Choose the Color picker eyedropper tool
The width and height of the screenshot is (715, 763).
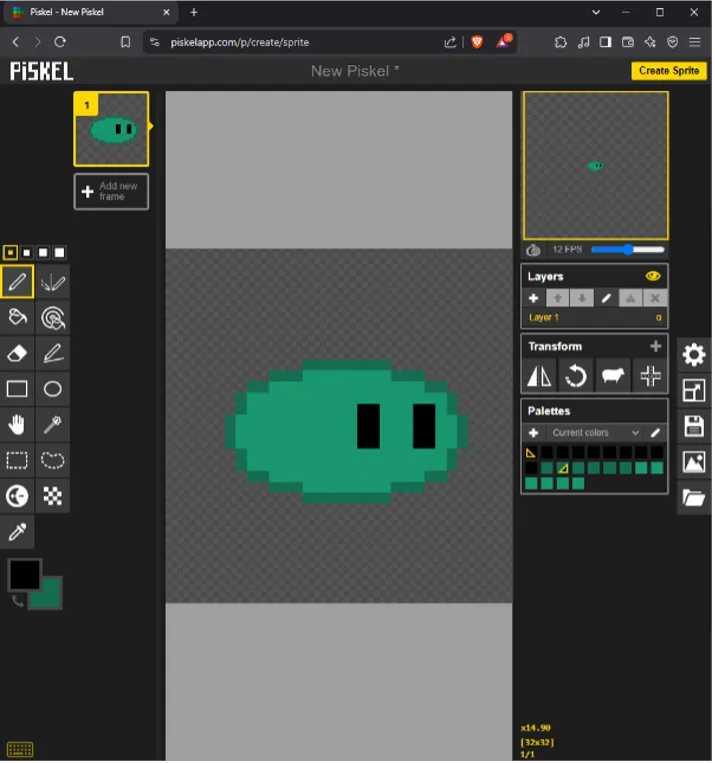pyautogui.click(x=17, y=533)
